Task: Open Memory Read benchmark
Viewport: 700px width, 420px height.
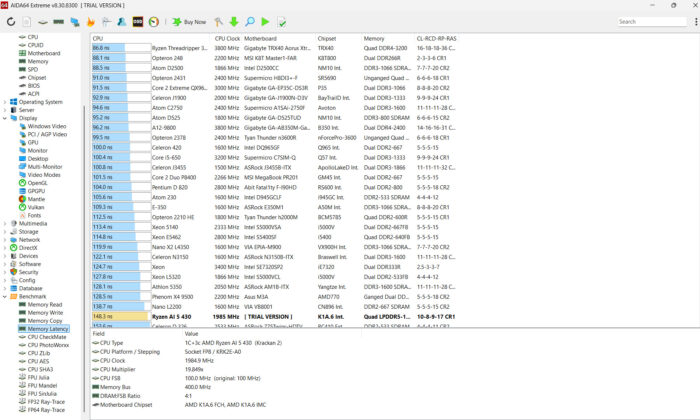Action: coord(45,304)
